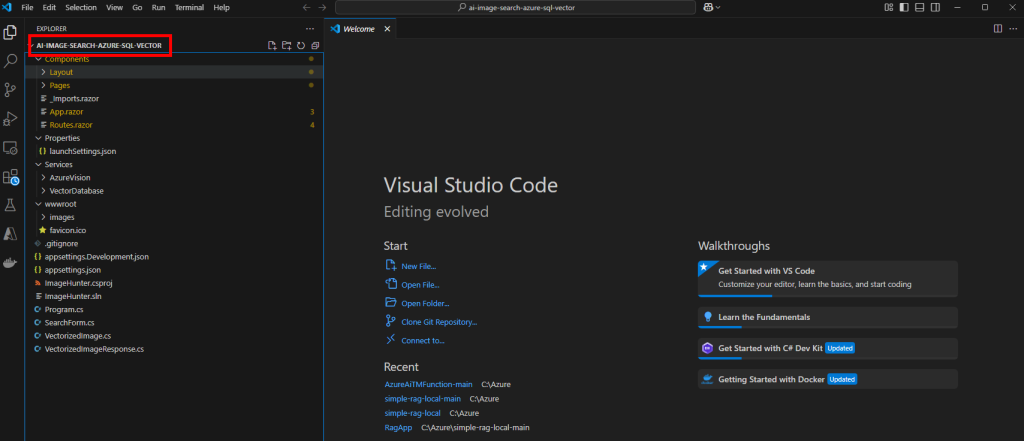
Task: Open the Search view in activity bar
Action: 10,61
